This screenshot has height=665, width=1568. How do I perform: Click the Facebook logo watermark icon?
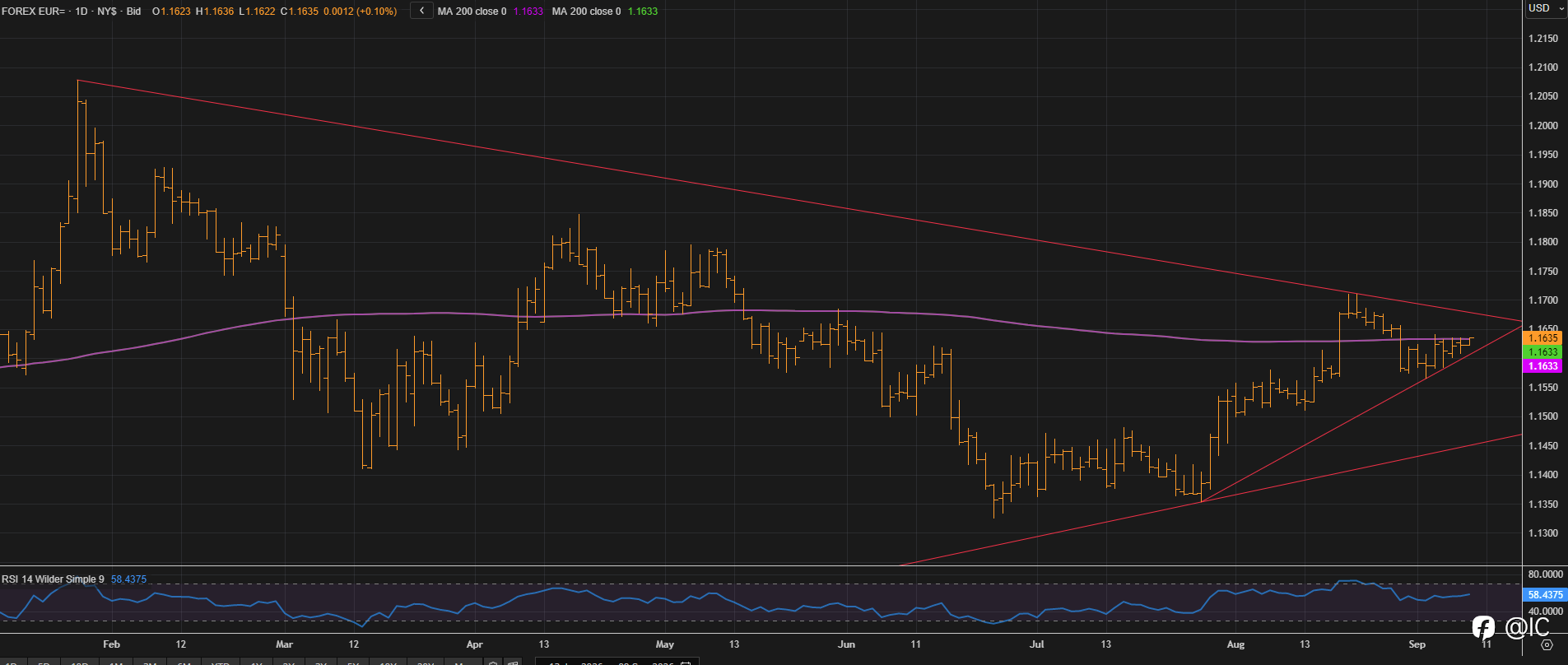coord(1483,628)
